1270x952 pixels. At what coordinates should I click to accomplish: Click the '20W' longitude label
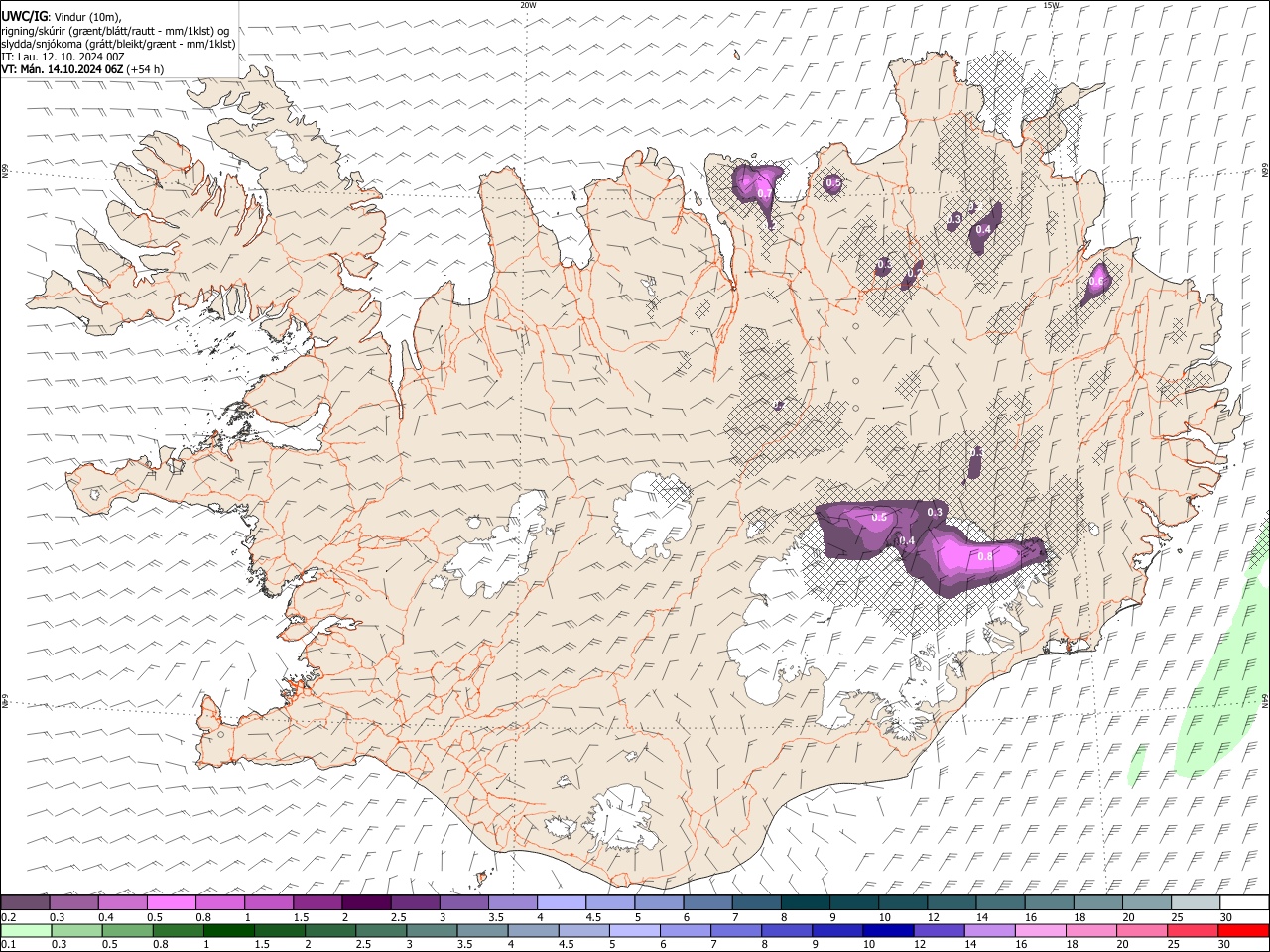pos(528,5)
